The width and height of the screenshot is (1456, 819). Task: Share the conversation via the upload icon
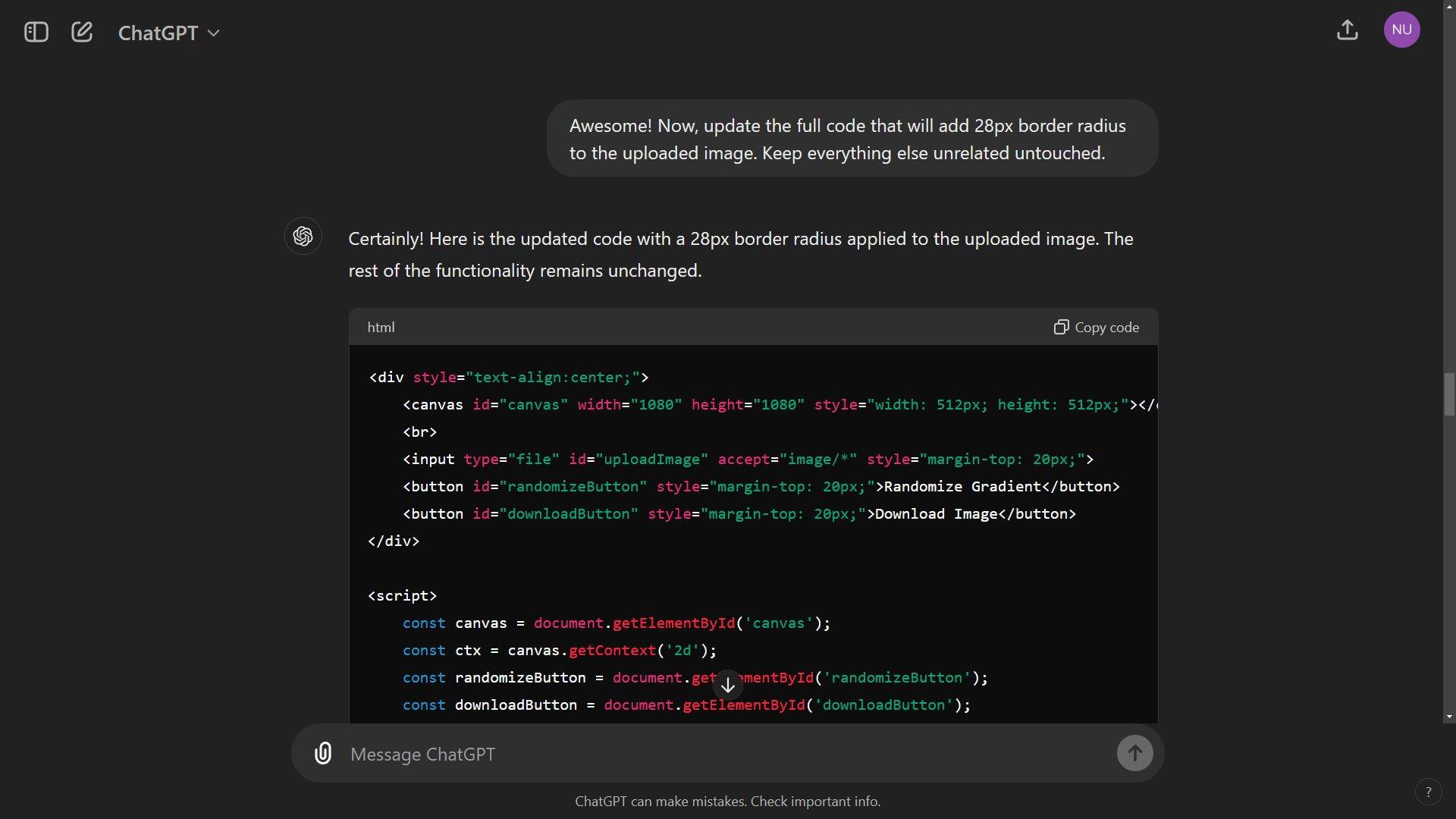pyautogui.click(x=1347, y=30)
